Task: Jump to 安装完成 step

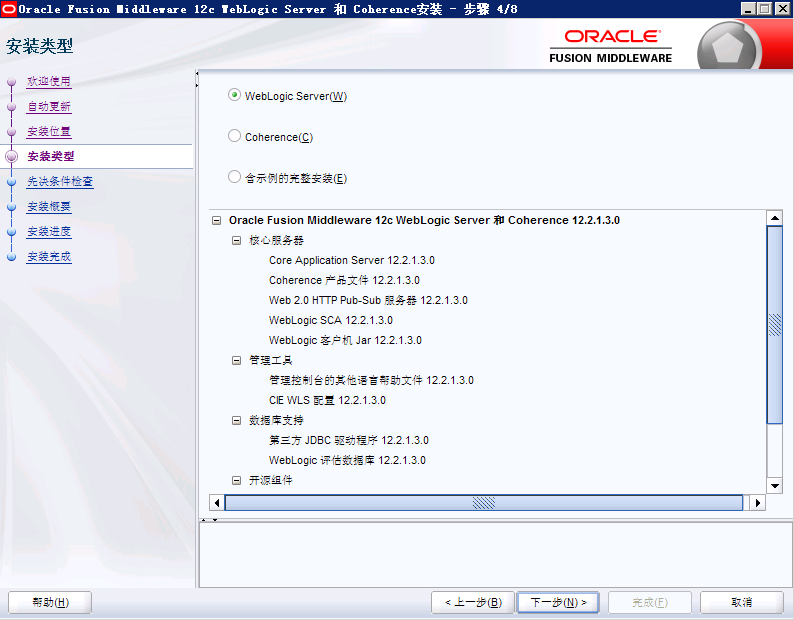Action: tap(49, 256)
